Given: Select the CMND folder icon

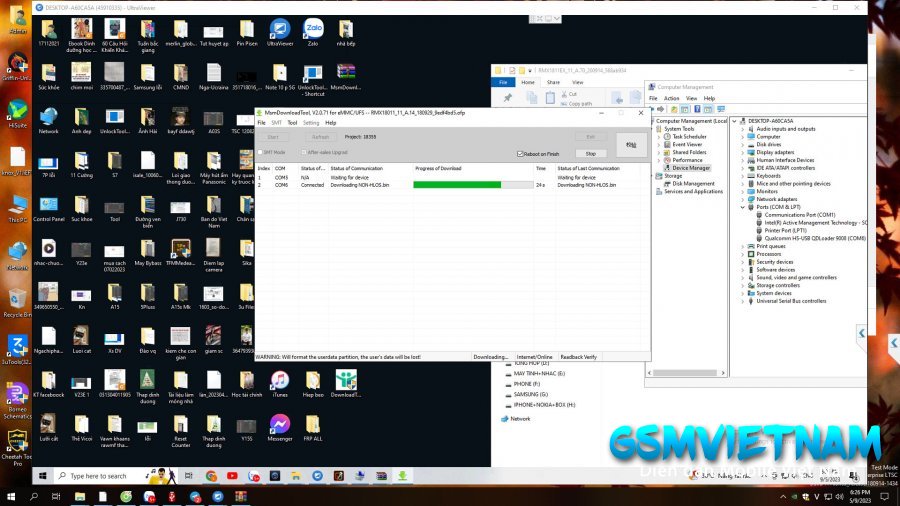Looking at the screenshot, I should pyautogui.click(x=181, y=77).
